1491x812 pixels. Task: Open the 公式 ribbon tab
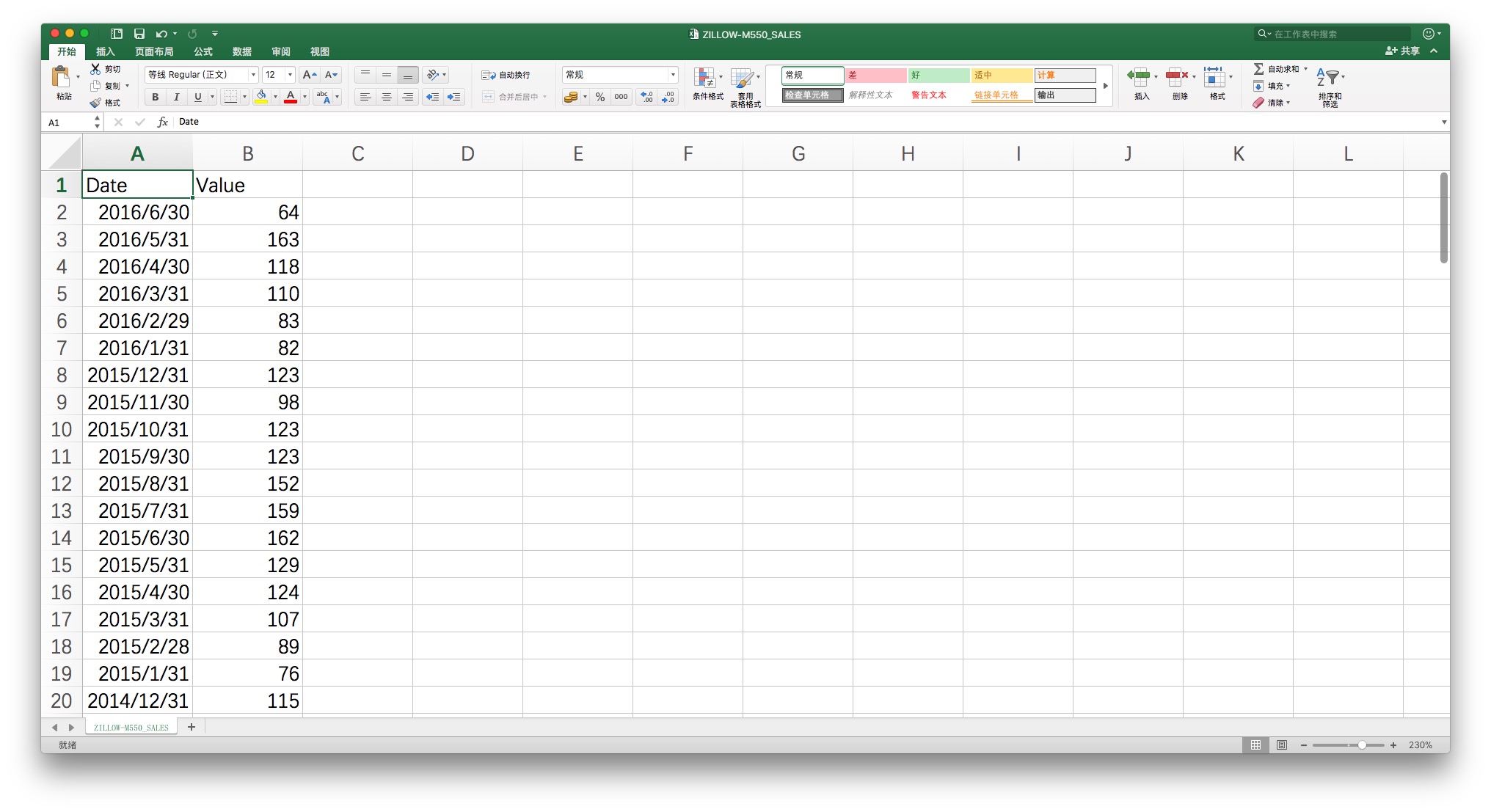click(x=203, y=51)
